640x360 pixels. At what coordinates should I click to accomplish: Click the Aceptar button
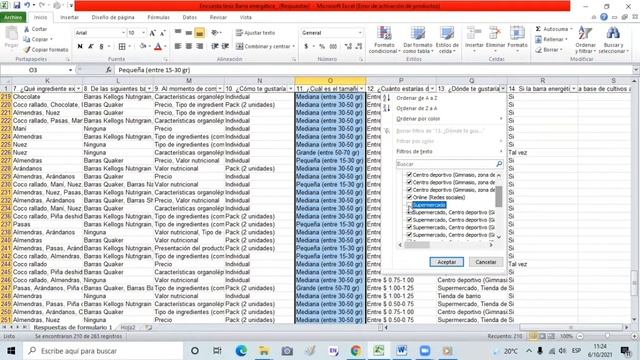447,262
